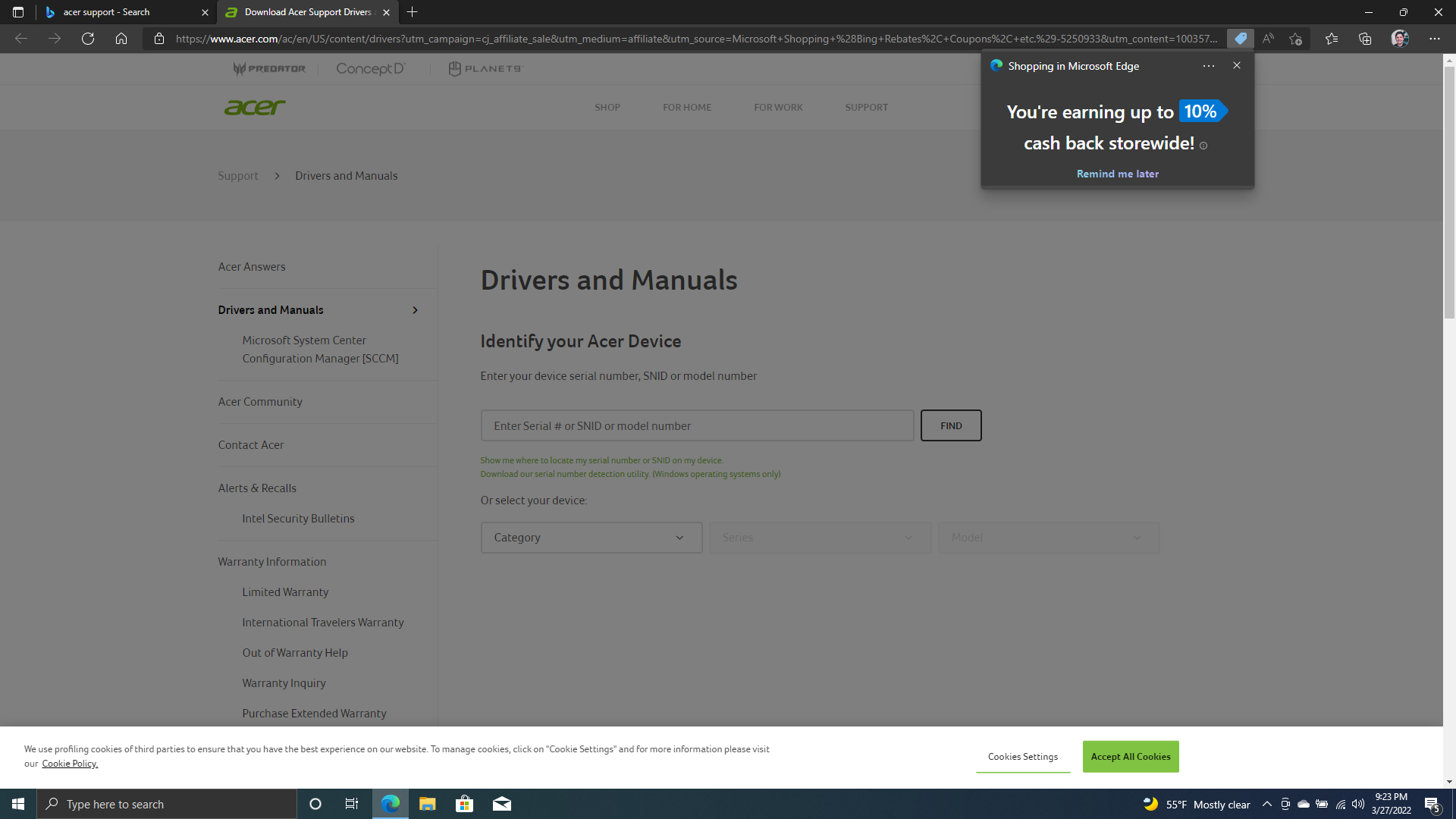
Task: Add this page to favorites star icon
Action: [1295, 39]
